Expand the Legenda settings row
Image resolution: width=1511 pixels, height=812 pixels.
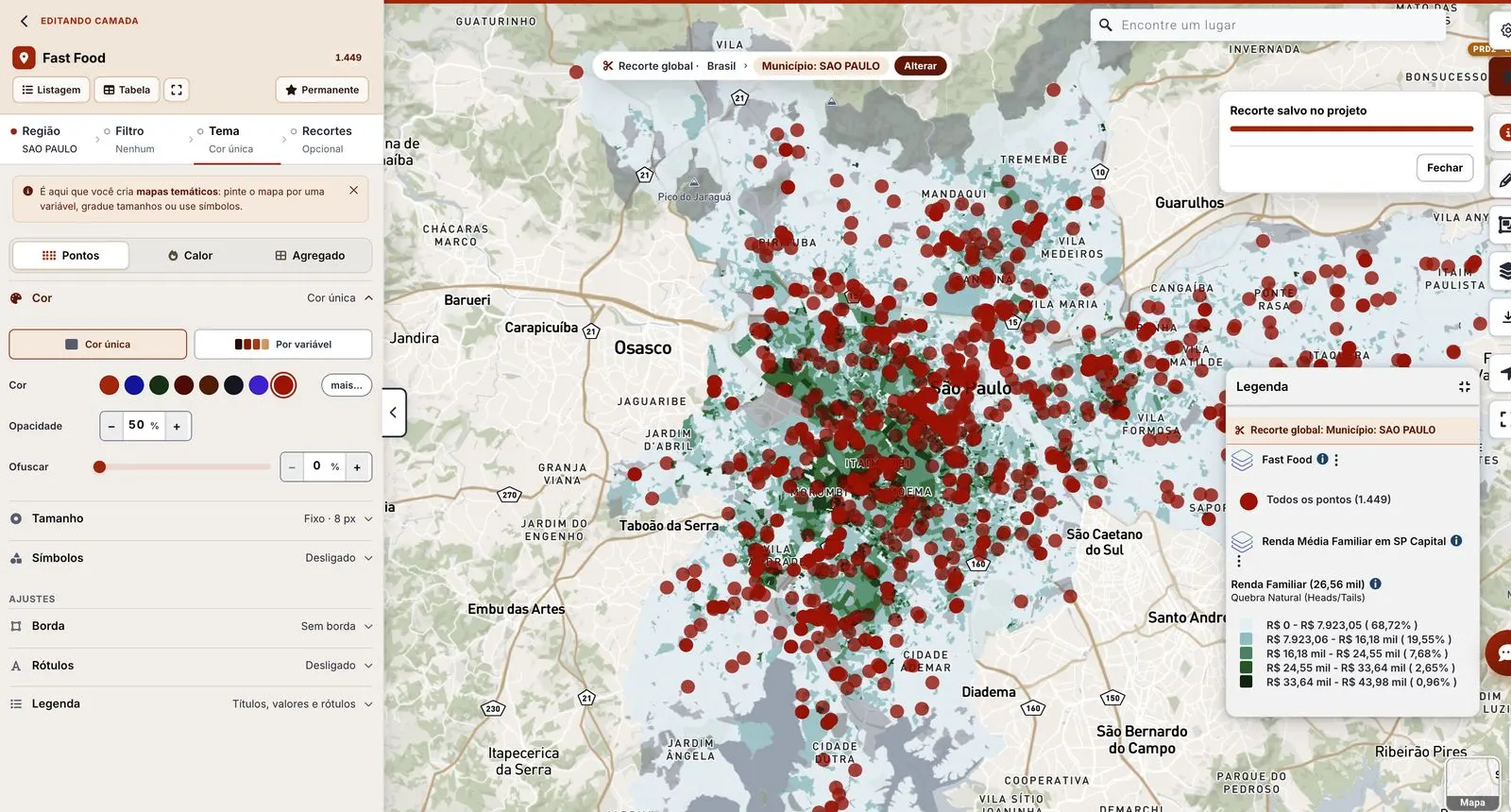191,704
